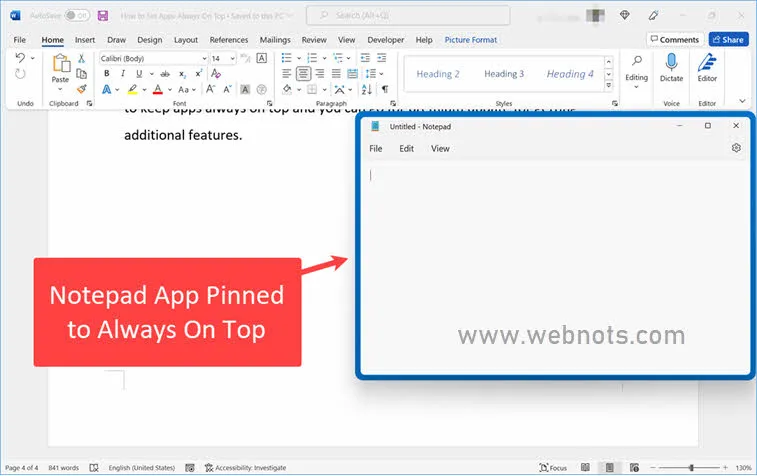Click Grow Font icon
Image resolution: width=757 pixels, height=476 pixels.
coord(210,89)
